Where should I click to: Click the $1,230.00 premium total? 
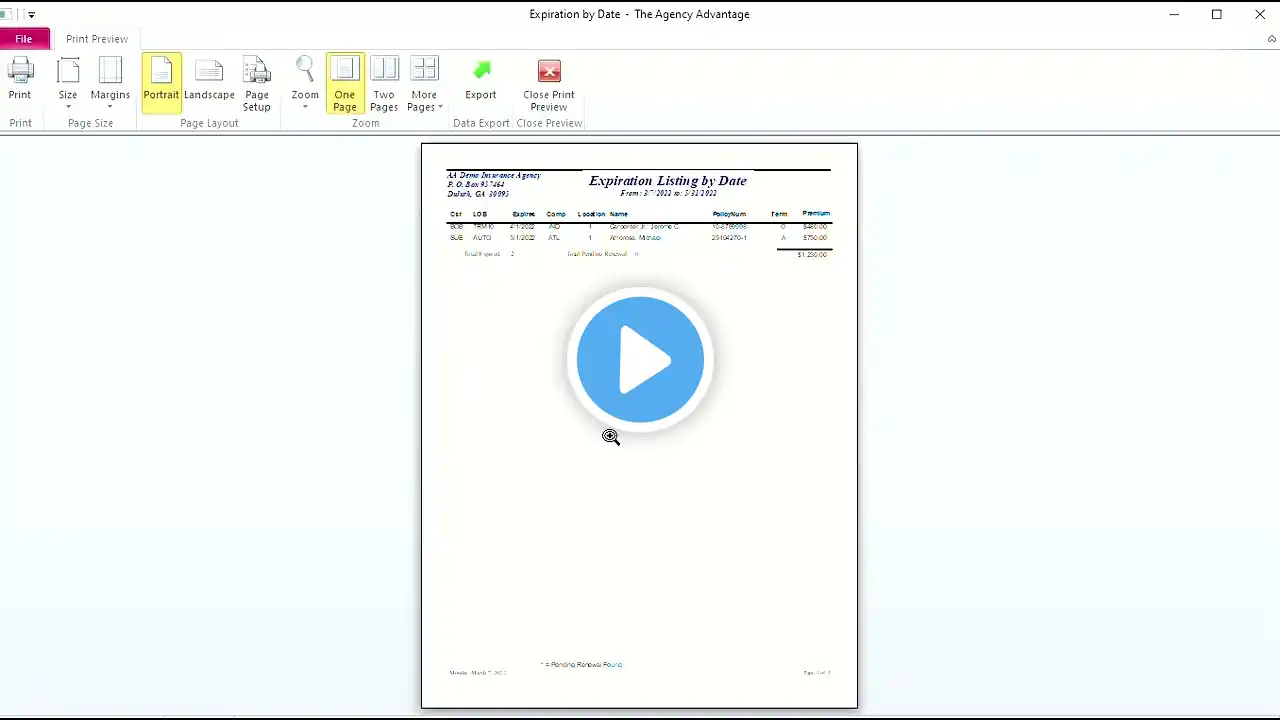point(812,255)
